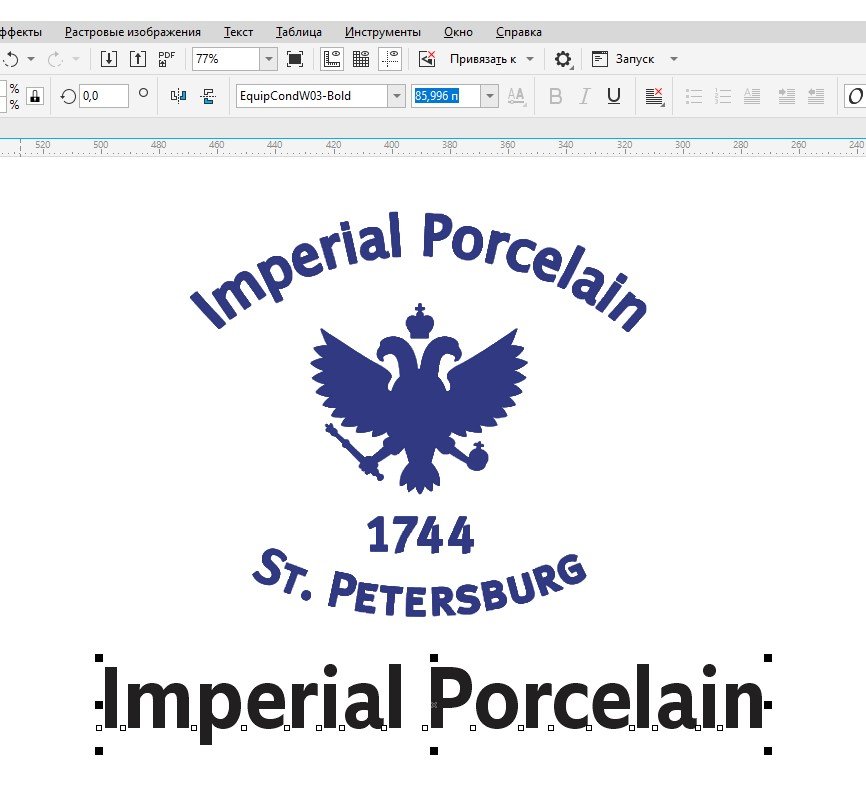Click the Export icon with up arrow
The image size is (866, 794).
138,59
